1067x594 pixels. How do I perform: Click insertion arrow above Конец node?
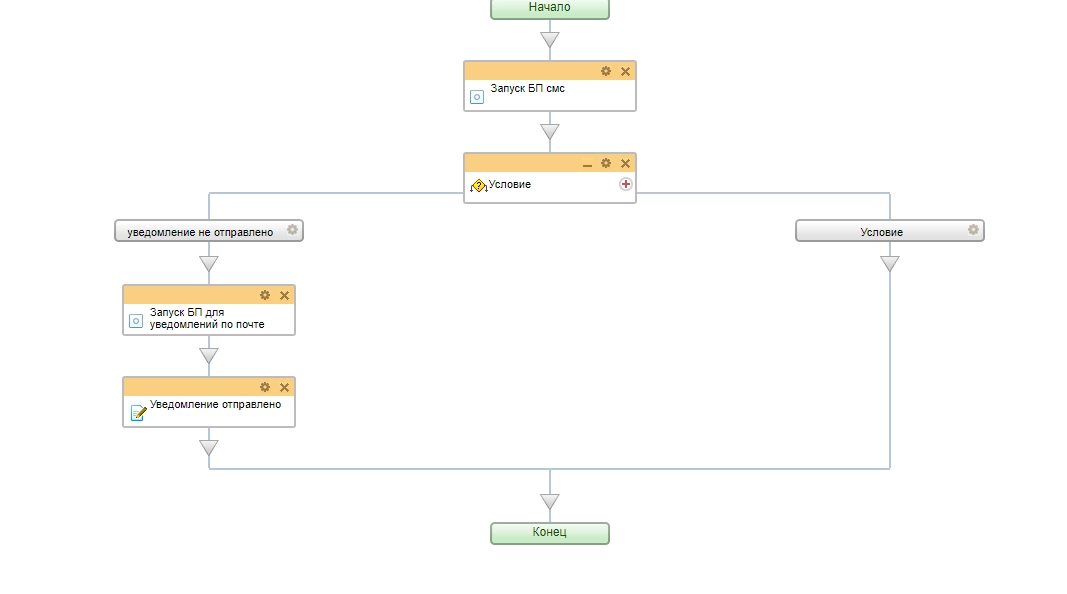(549, 501)
